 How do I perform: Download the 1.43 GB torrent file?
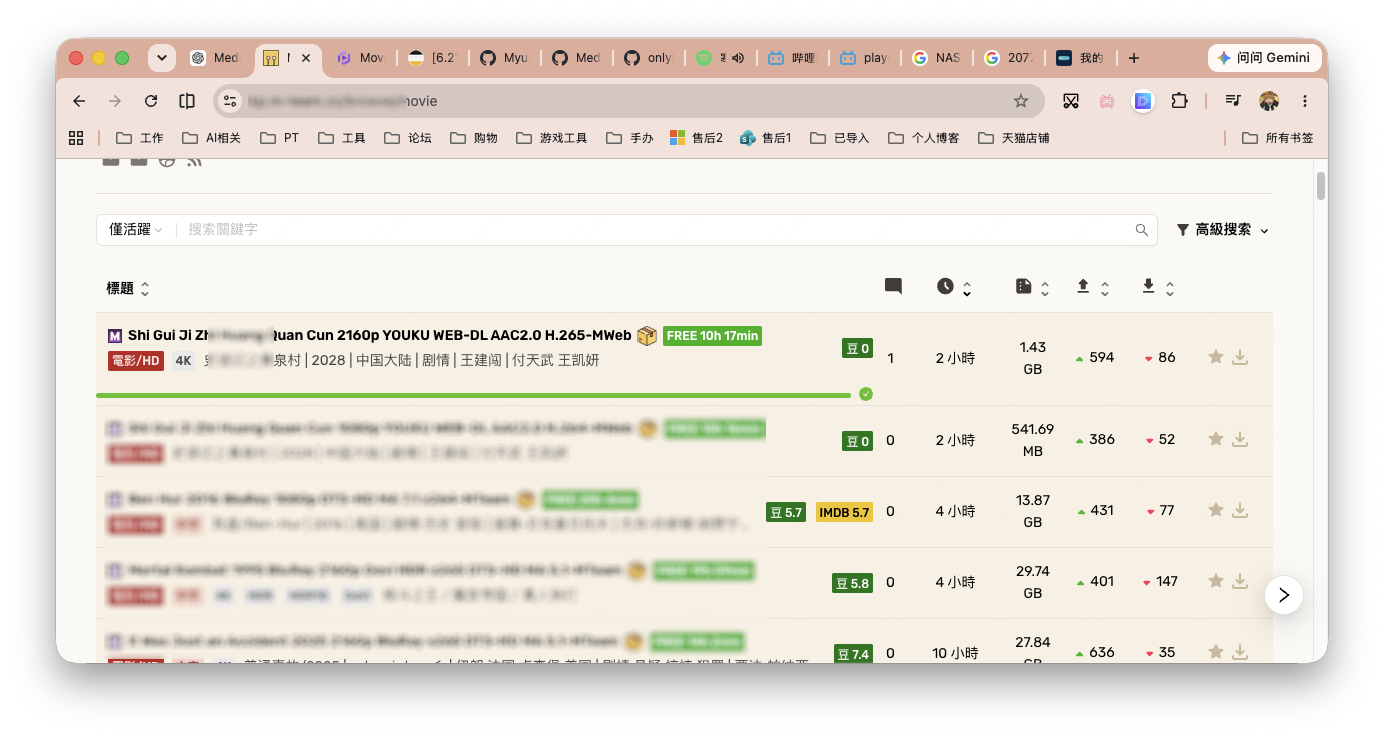tap(1240, 357)
